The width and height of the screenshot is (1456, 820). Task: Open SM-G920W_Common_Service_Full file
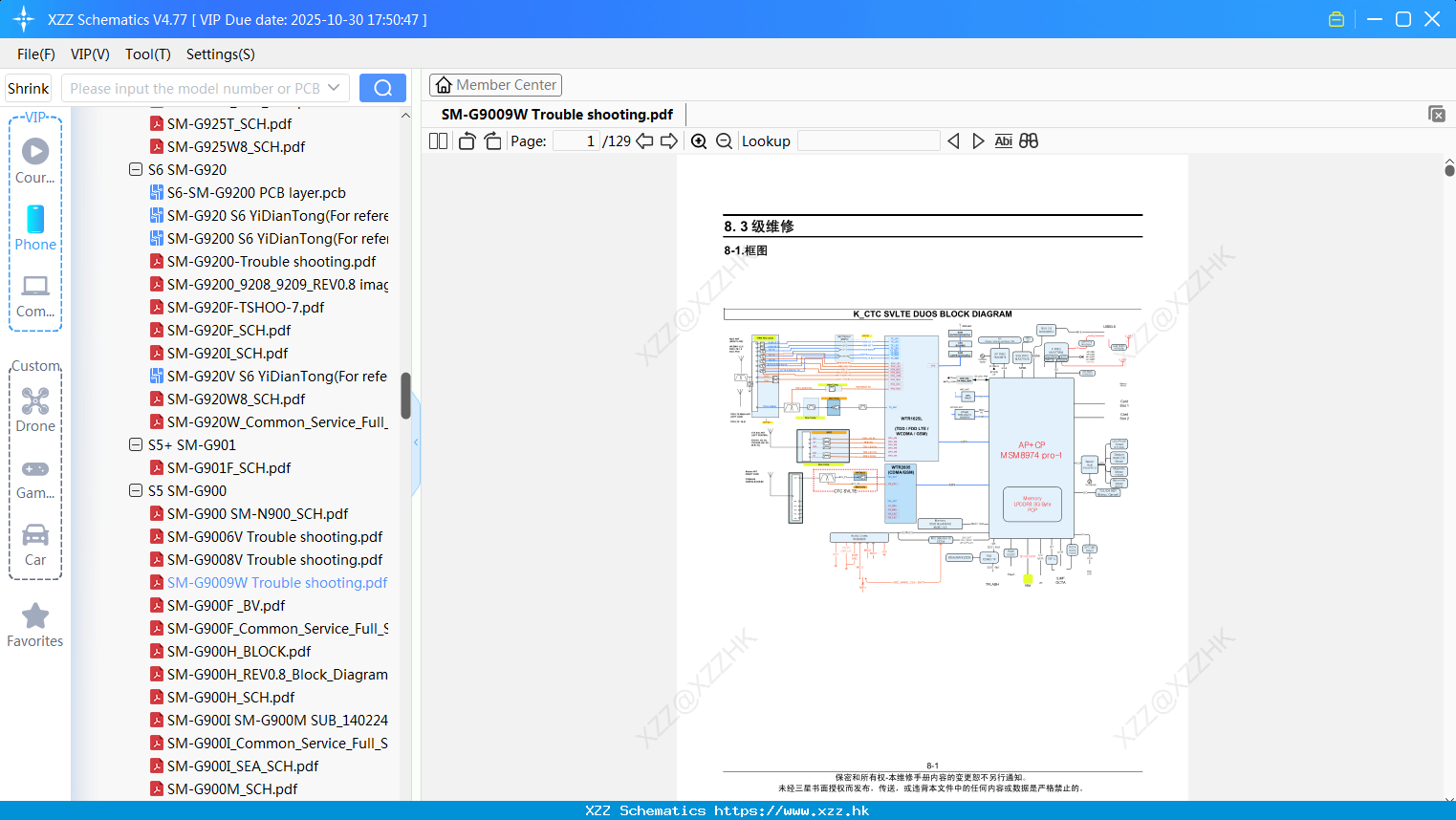tap(269, 421)
